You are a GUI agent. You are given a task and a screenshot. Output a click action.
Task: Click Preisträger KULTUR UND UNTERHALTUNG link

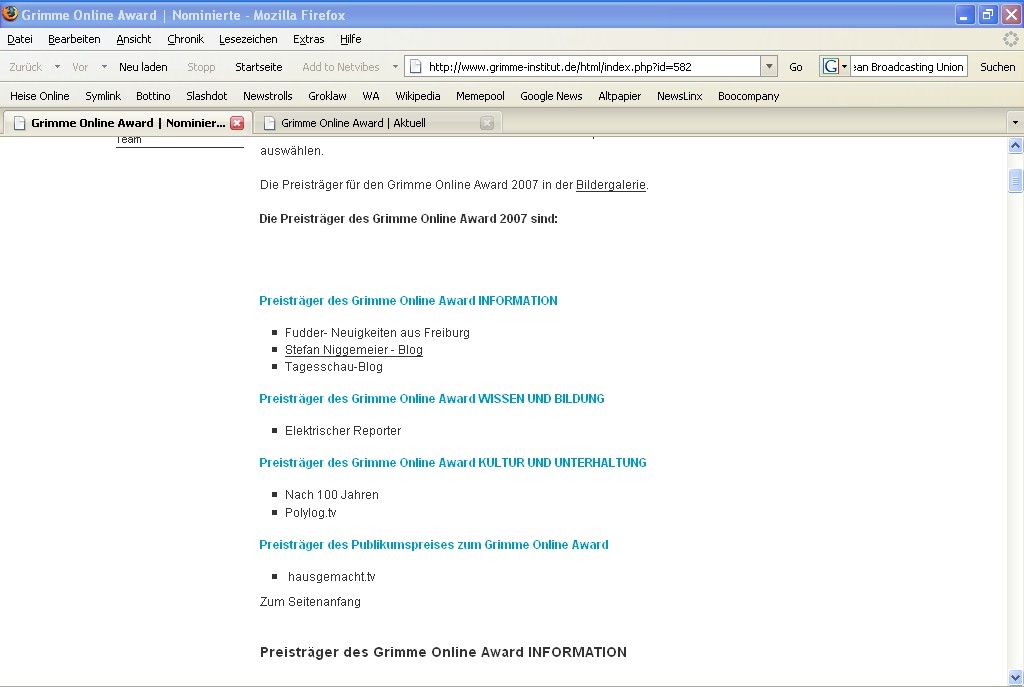coord(453,463)
